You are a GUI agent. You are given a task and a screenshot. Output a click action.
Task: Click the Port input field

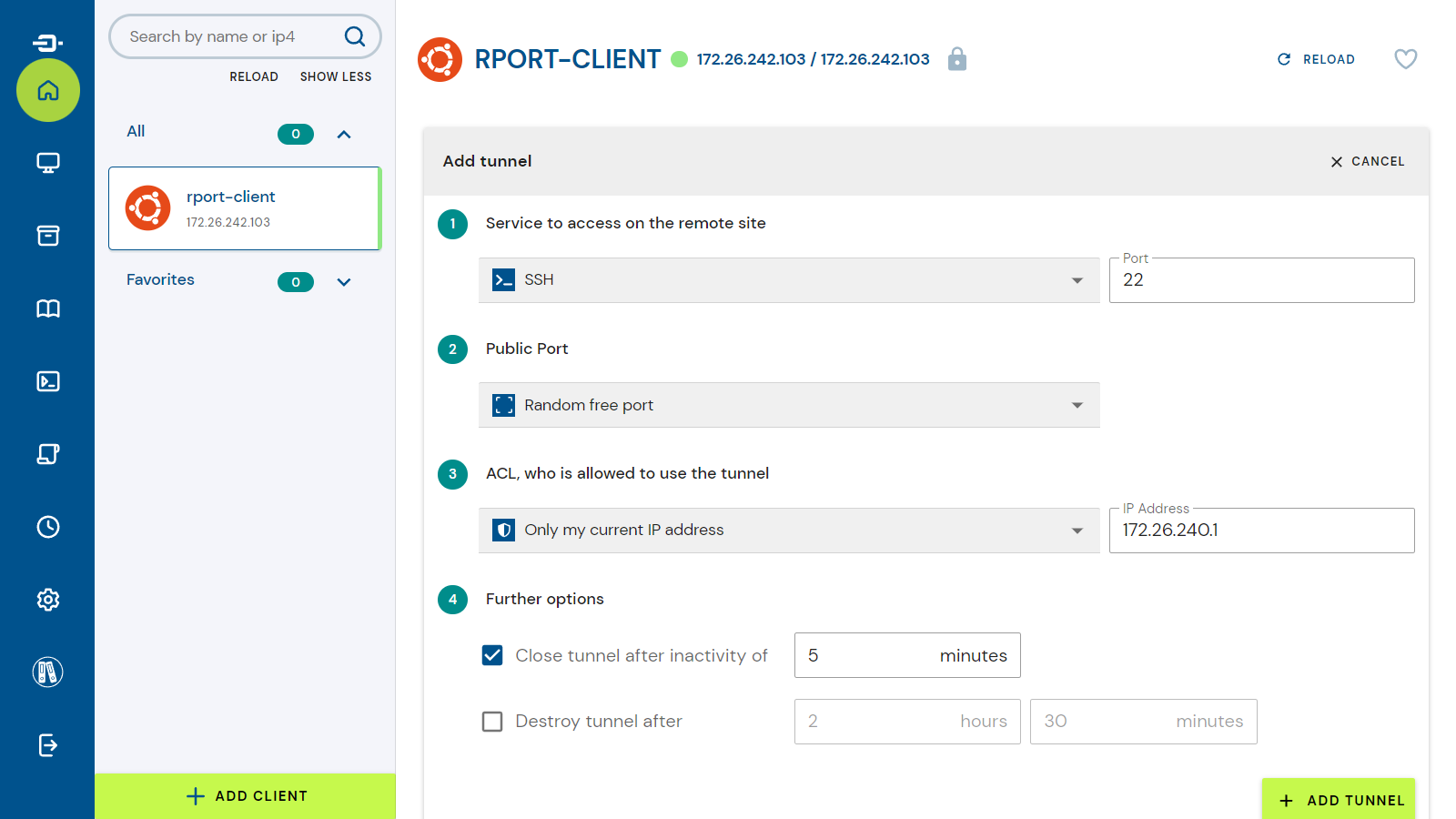point(1261,280)
